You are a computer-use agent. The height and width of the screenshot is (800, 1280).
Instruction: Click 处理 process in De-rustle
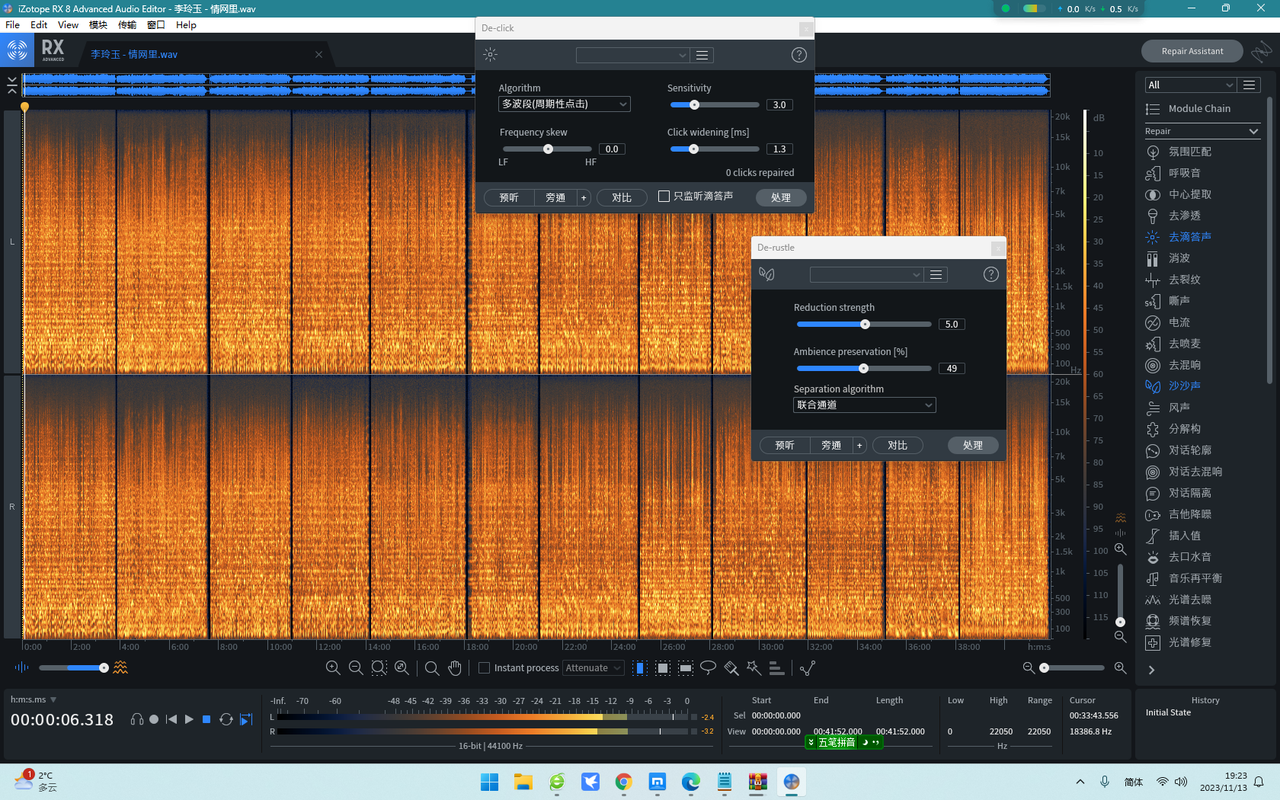[x=973, y=445]
